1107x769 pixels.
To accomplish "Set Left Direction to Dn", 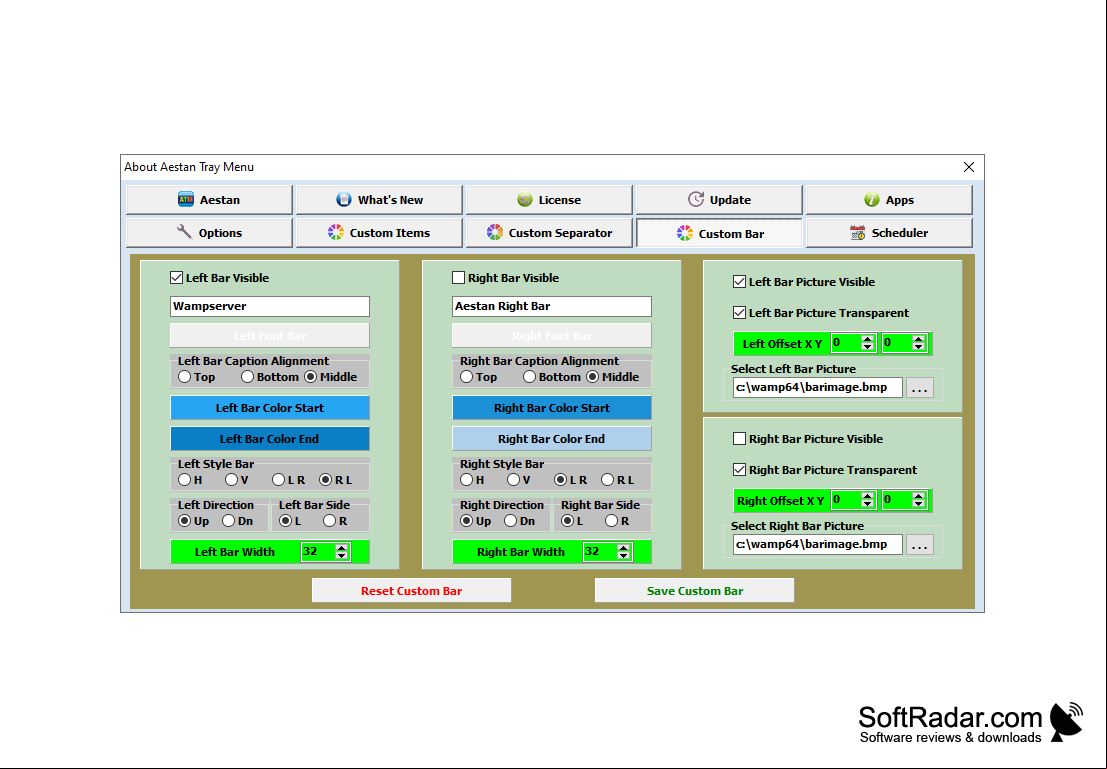I will pos(229,521).
